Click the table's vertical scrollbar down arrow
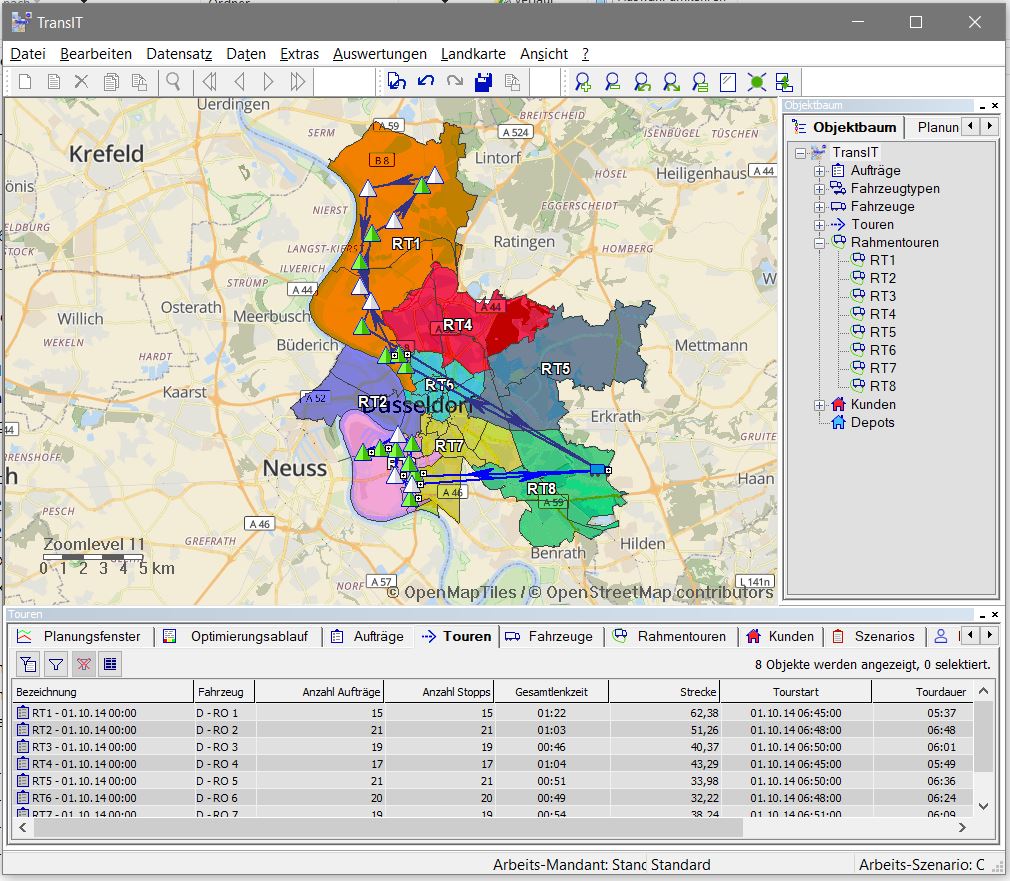 coord(984,806)
